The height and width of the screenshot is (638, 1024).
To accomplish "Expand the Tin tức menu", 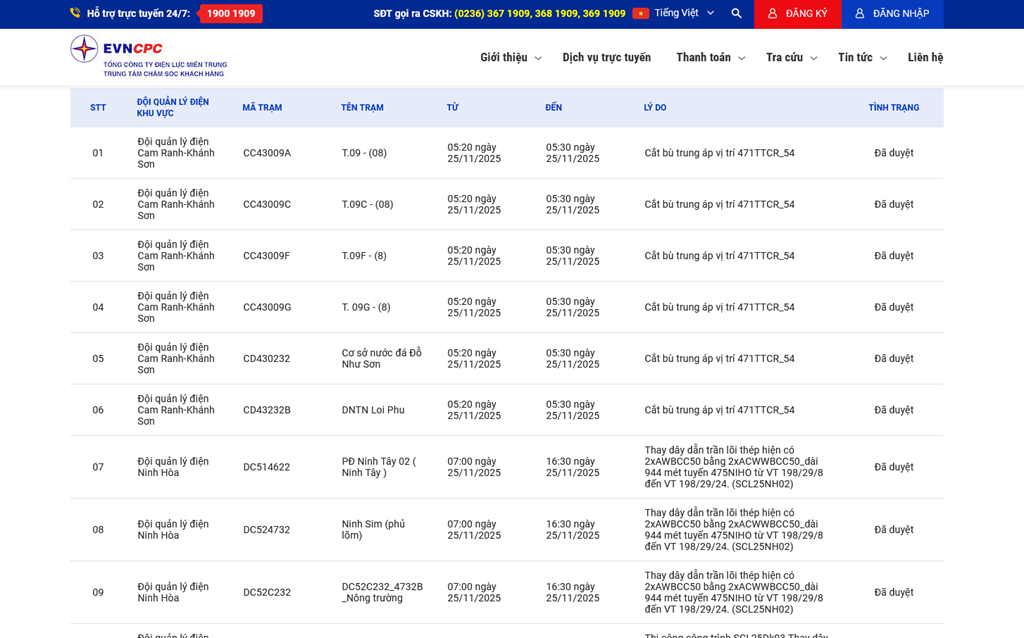I will coord(861,58).
